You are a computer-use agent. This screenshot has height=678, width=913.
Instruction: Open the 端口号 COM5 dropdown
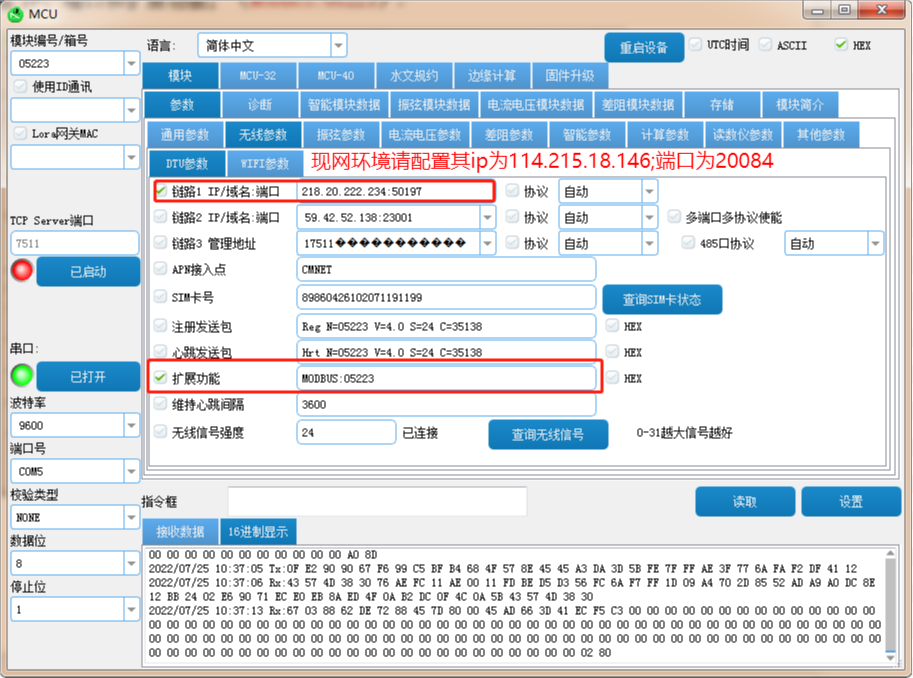[131, 471]
